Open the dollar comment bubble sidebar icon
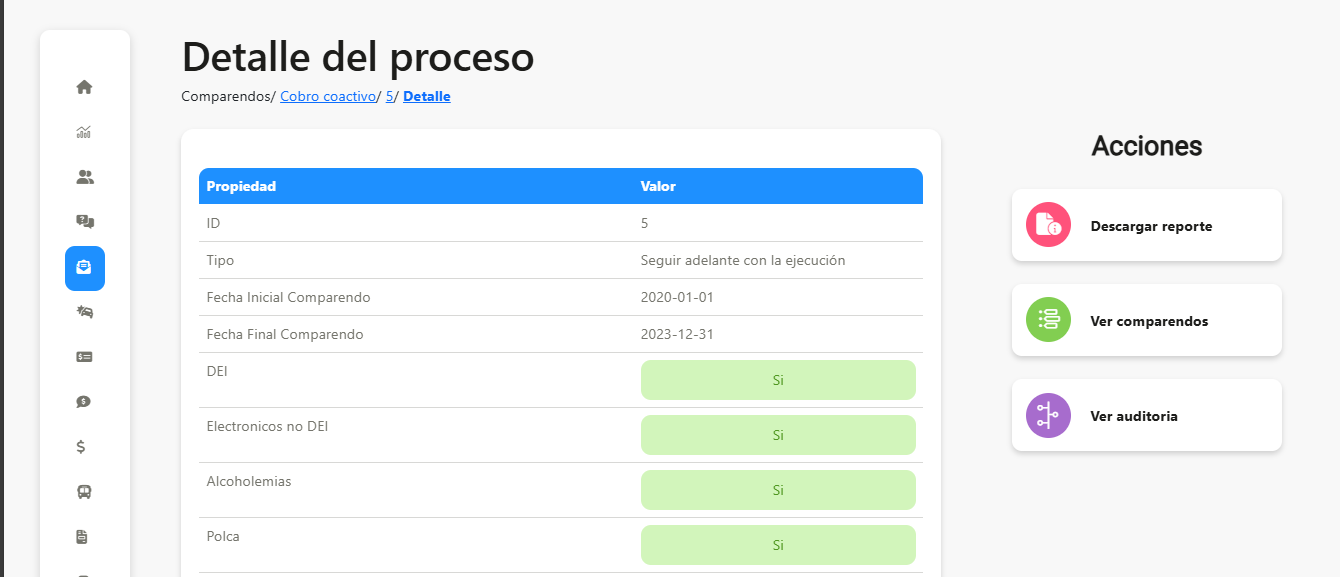 [x=84, y=402]
